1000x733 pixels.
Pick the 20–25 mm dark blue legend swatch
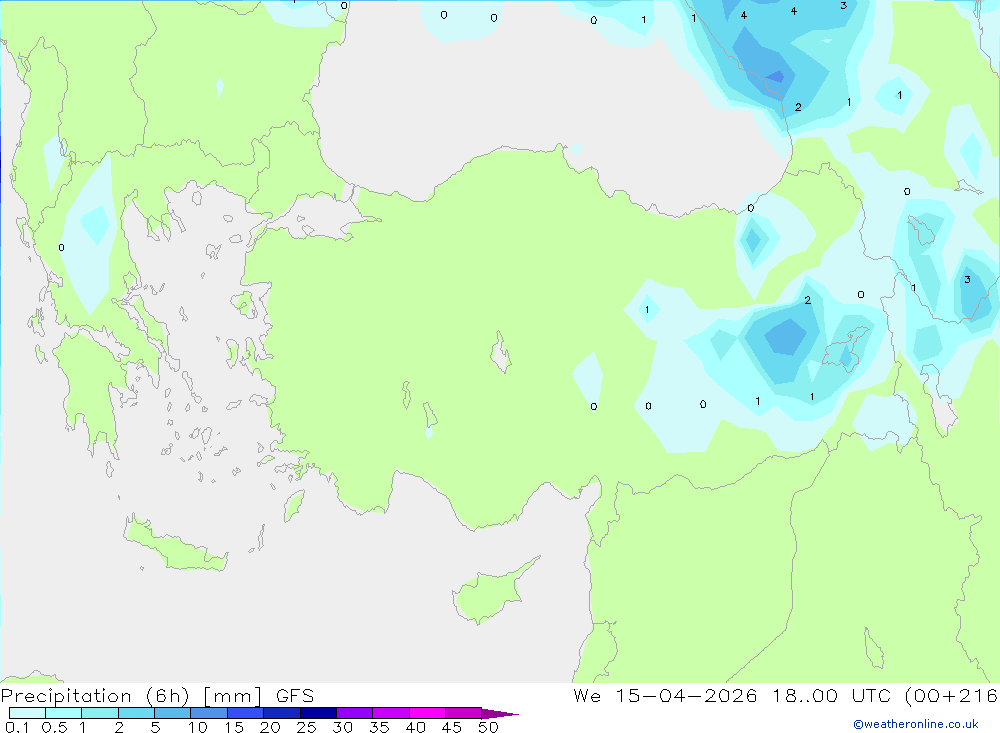pyautogui.click(x=282, y=713)
